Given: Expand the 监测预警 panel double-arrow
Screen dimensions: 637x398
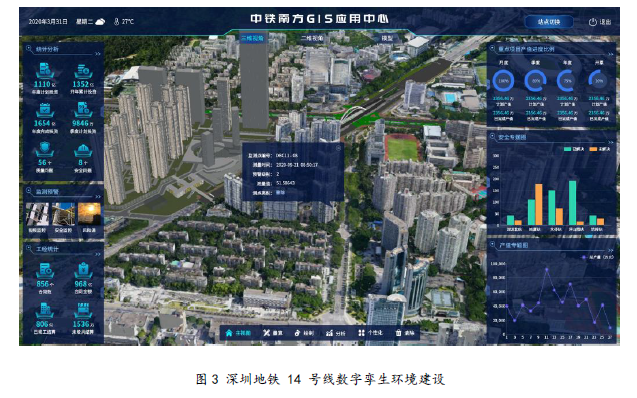Looking at the screenshot, I should [98, 197].
